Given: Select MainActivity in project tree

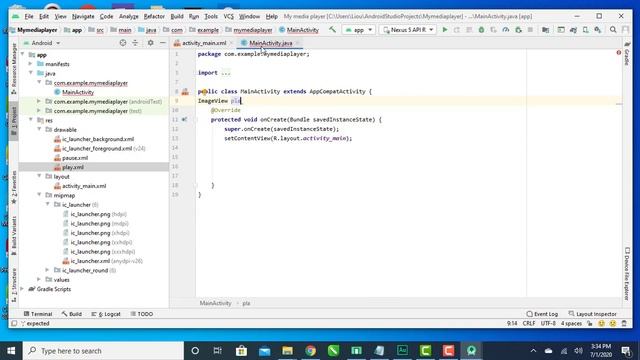Looking at the screenshot, I should click(x=78, y=92).
